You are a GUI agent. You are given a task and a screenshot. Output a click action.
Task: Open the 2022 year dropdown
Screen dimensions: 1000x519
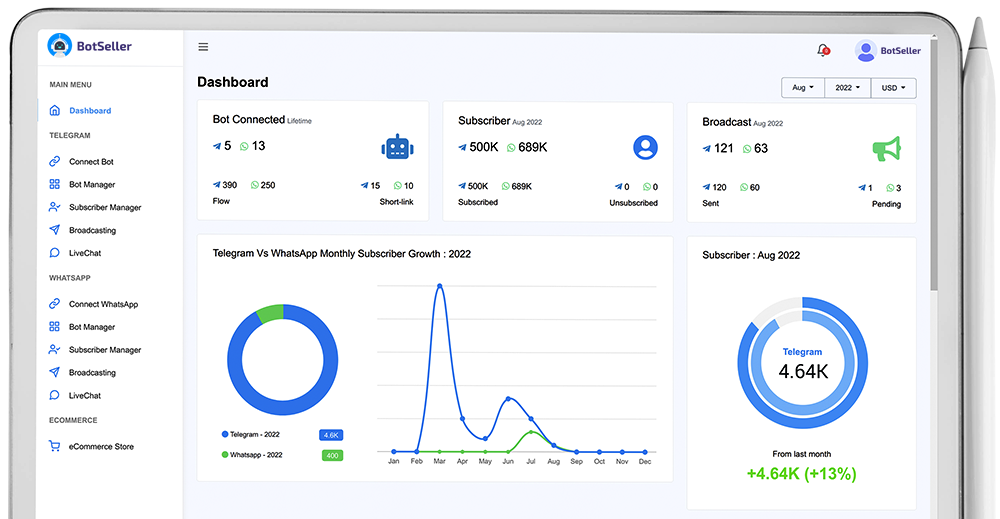(848, 87)
